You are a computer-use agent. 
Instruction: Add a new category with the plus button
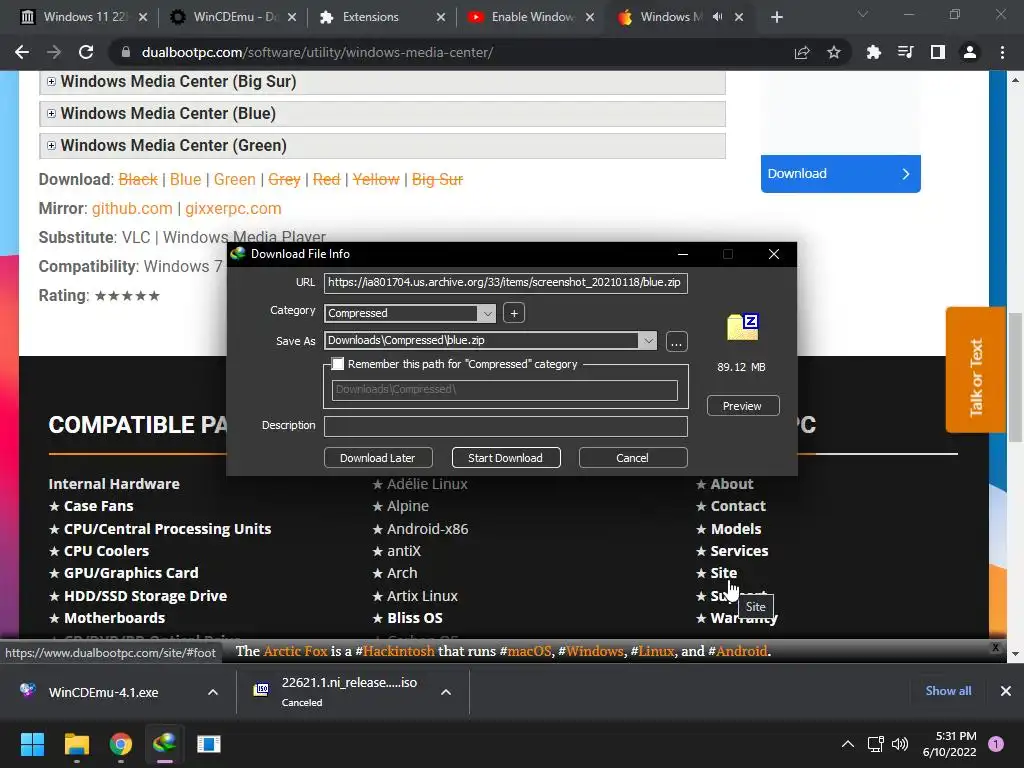[x=514, y=313]
